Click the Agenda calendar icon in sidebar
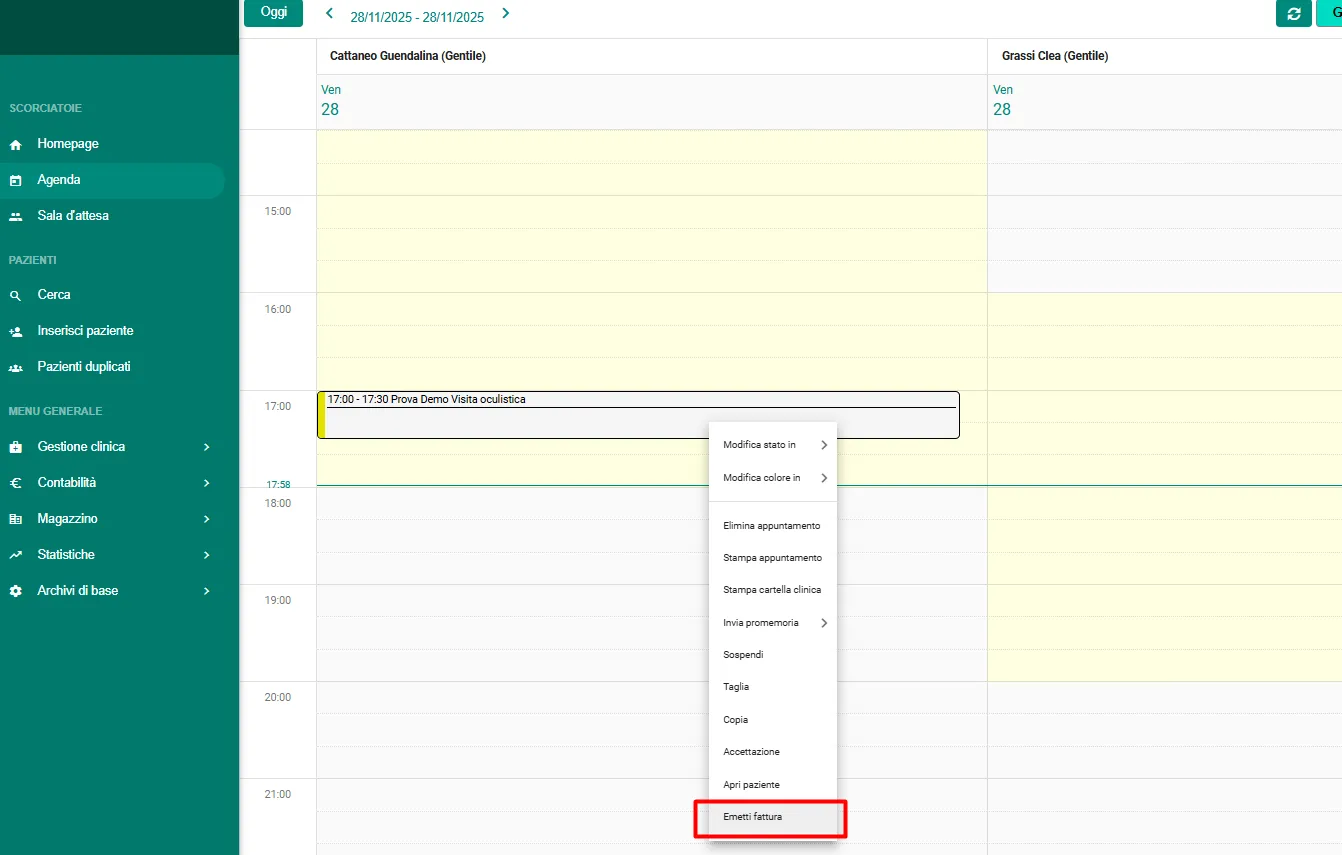This screenshot has width=1342, height=855. pos(16,181)
